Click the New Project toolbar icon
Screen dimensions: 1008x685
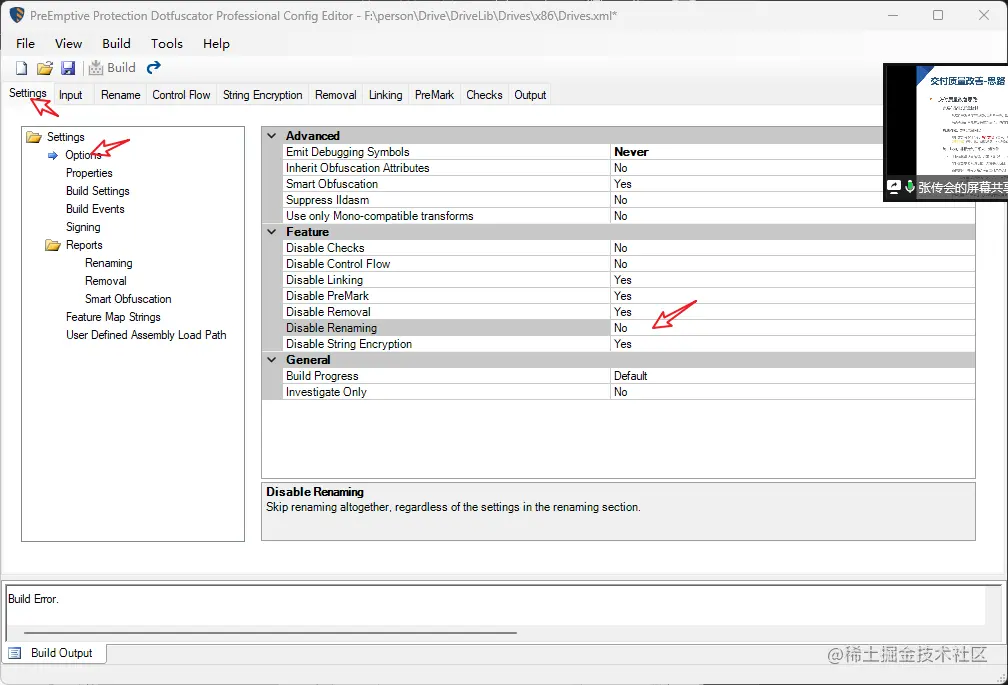[x=22, y=68]
